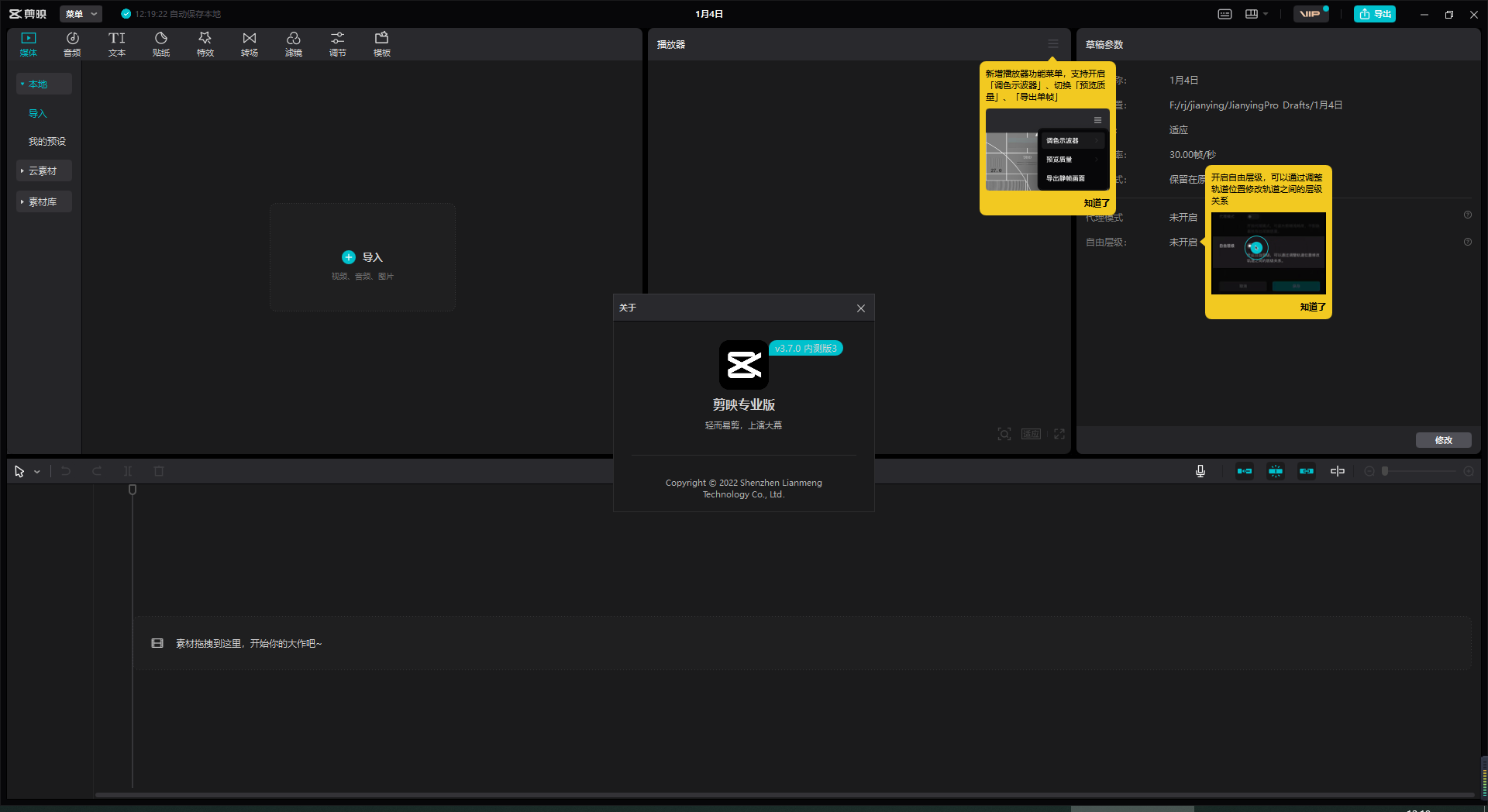Open the 菜单 dropdown menu
The width and height of the screenshot is (1488, 812).
pos(81,14)
